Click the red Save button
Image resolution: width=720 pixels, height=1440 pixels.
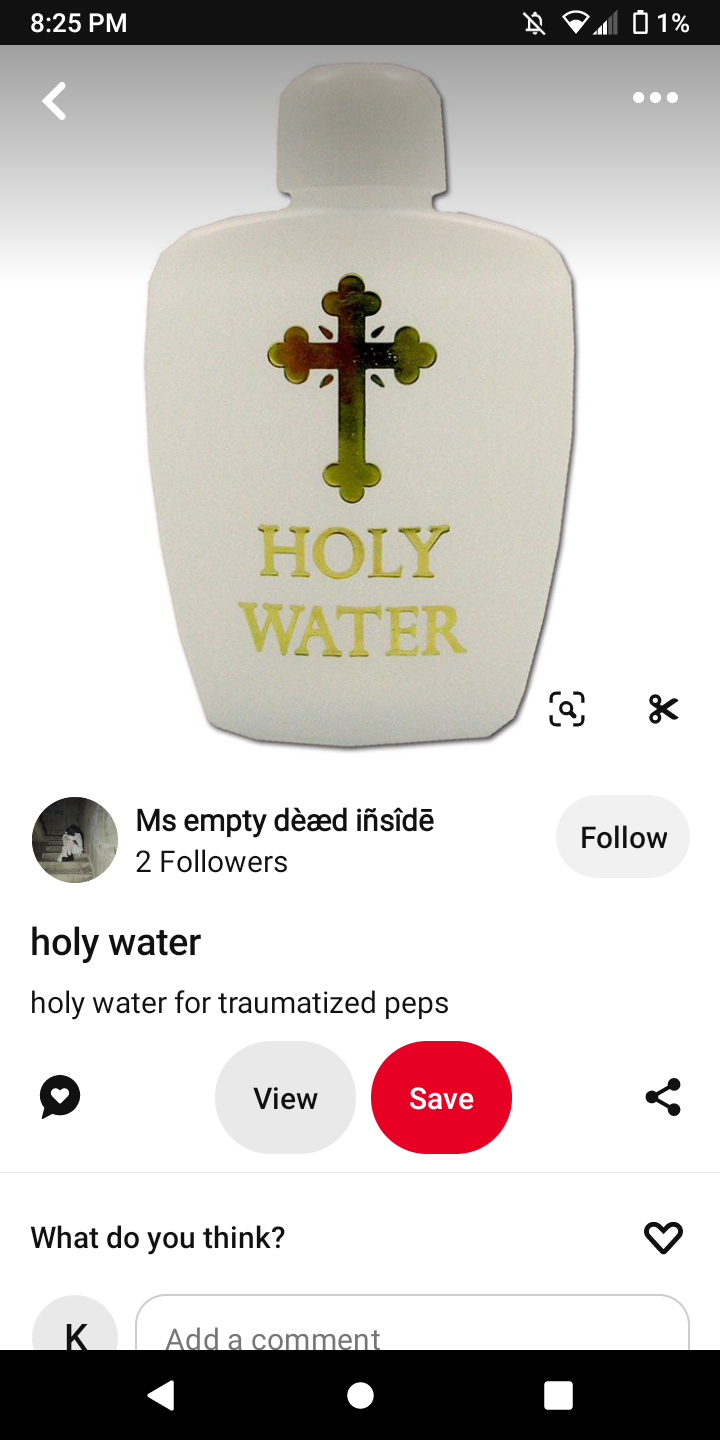coord(441,1098)
